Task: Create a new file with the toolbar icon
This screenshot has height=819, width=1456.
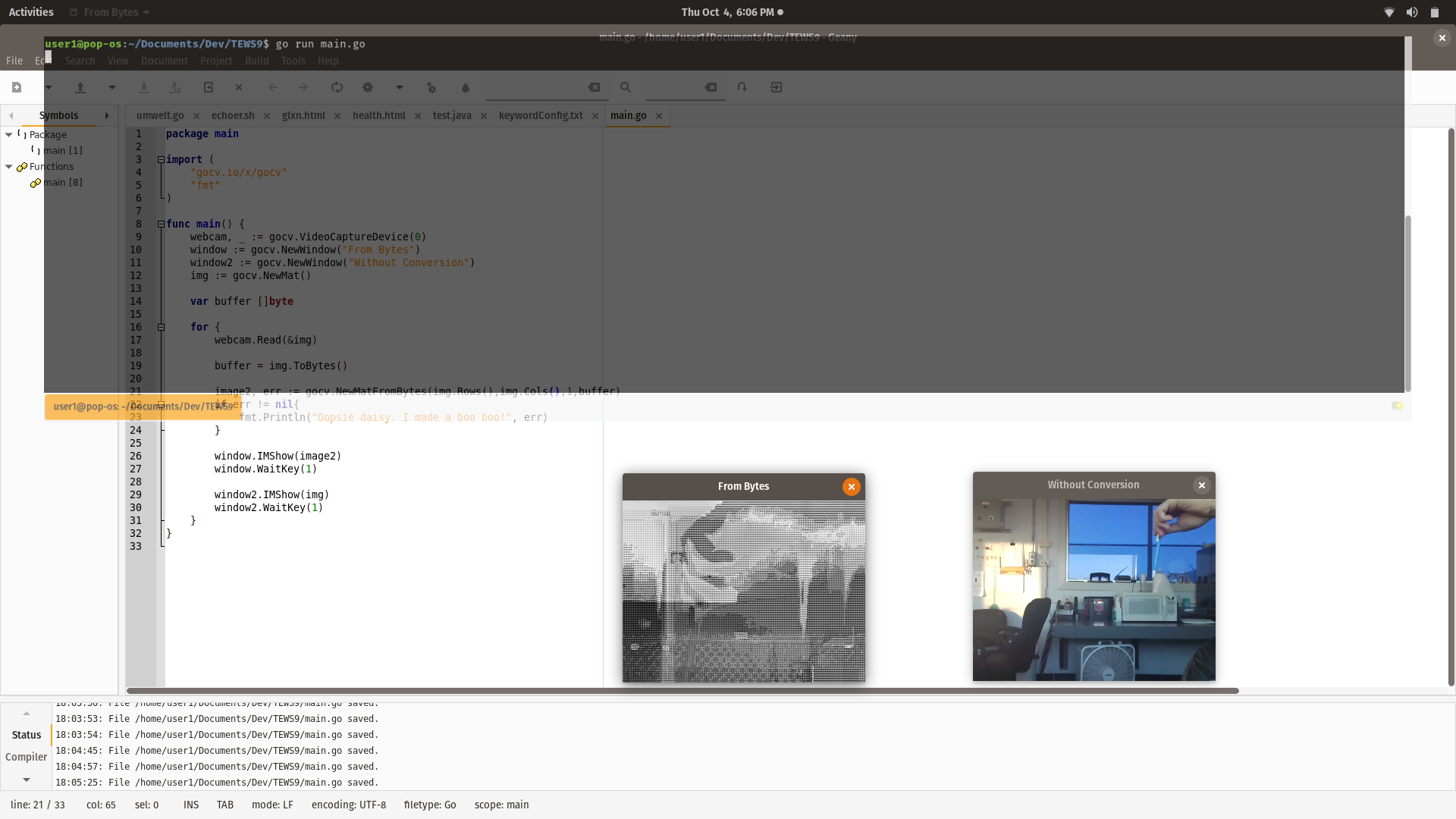Action: click(x=16, y=87)
